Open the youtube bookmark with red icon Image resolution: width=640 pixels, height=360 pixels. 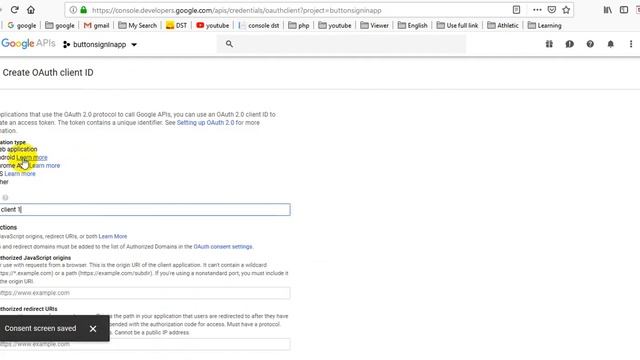point(213,25)
